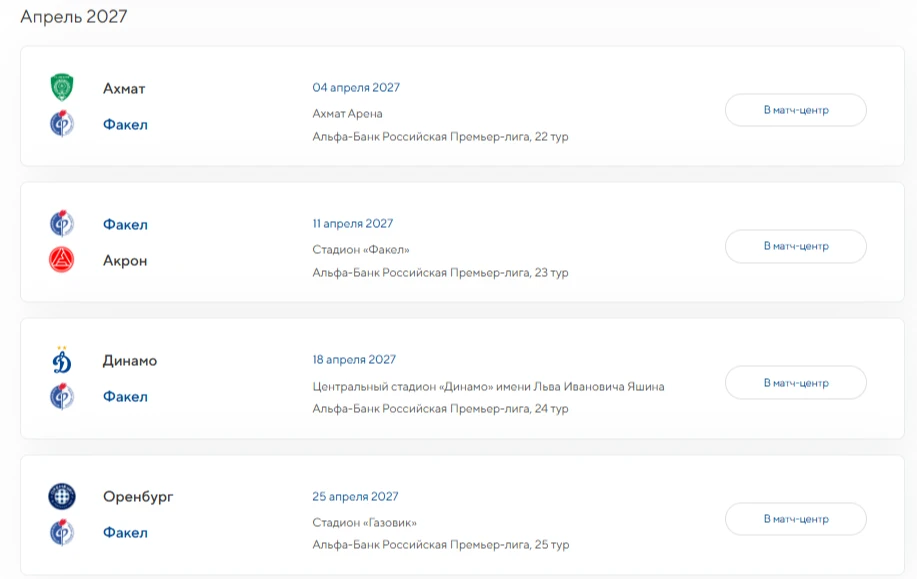Image resolution: width=917 pixels, height=579 pixels.
Task: Click Факел name in the Akron match card
Action: [x=125, y=225]
